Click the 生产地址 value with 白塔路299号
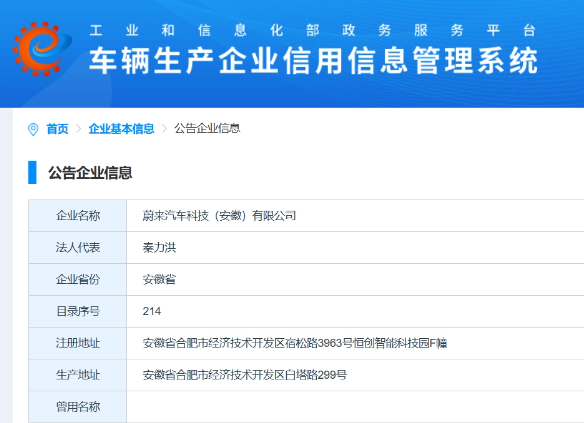Image resolution: width=584 pixels, height=423 pixels. click(x=245, y=375)
